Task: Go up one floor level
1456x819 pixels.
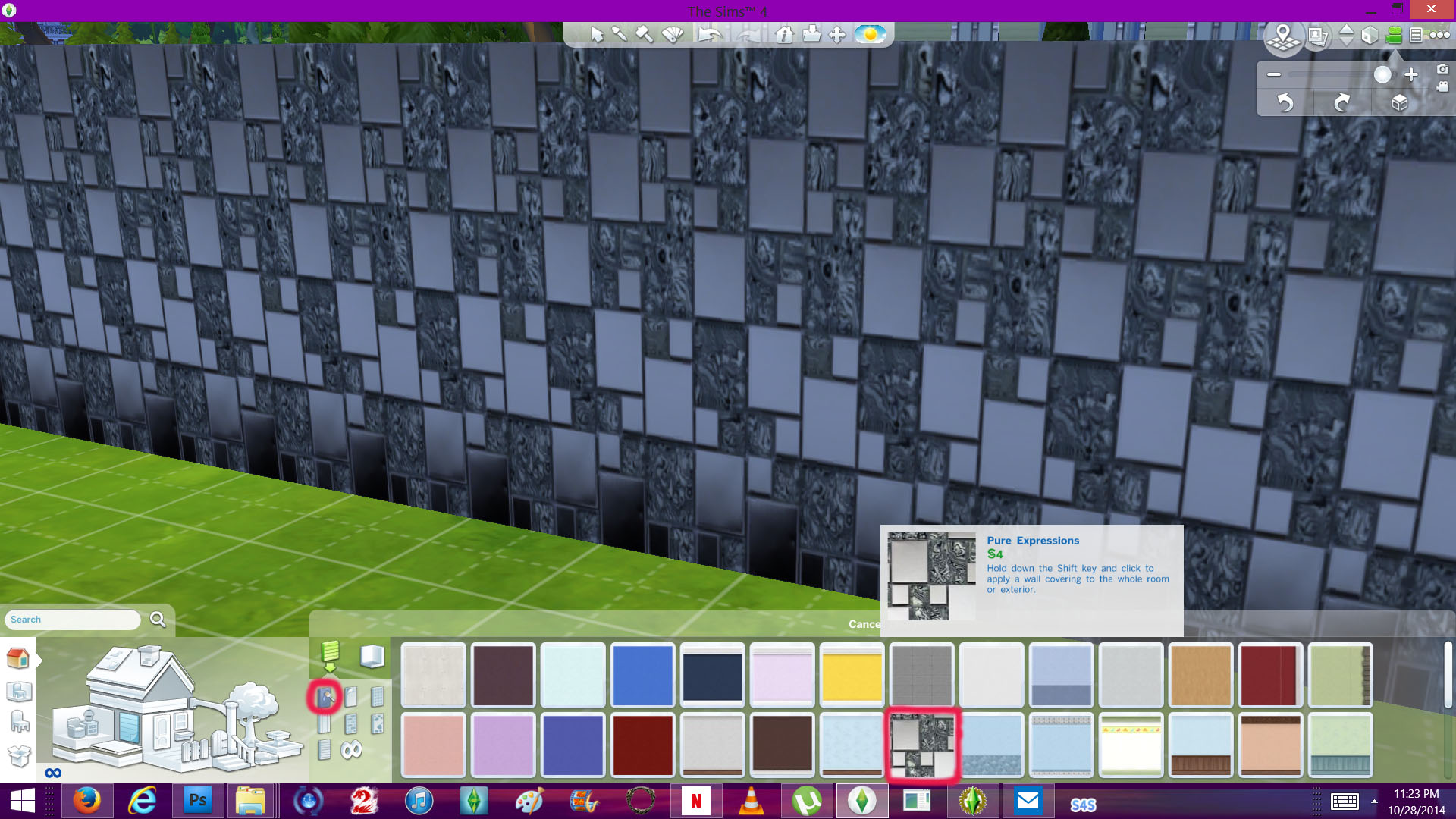Action: pos(1346,29)
